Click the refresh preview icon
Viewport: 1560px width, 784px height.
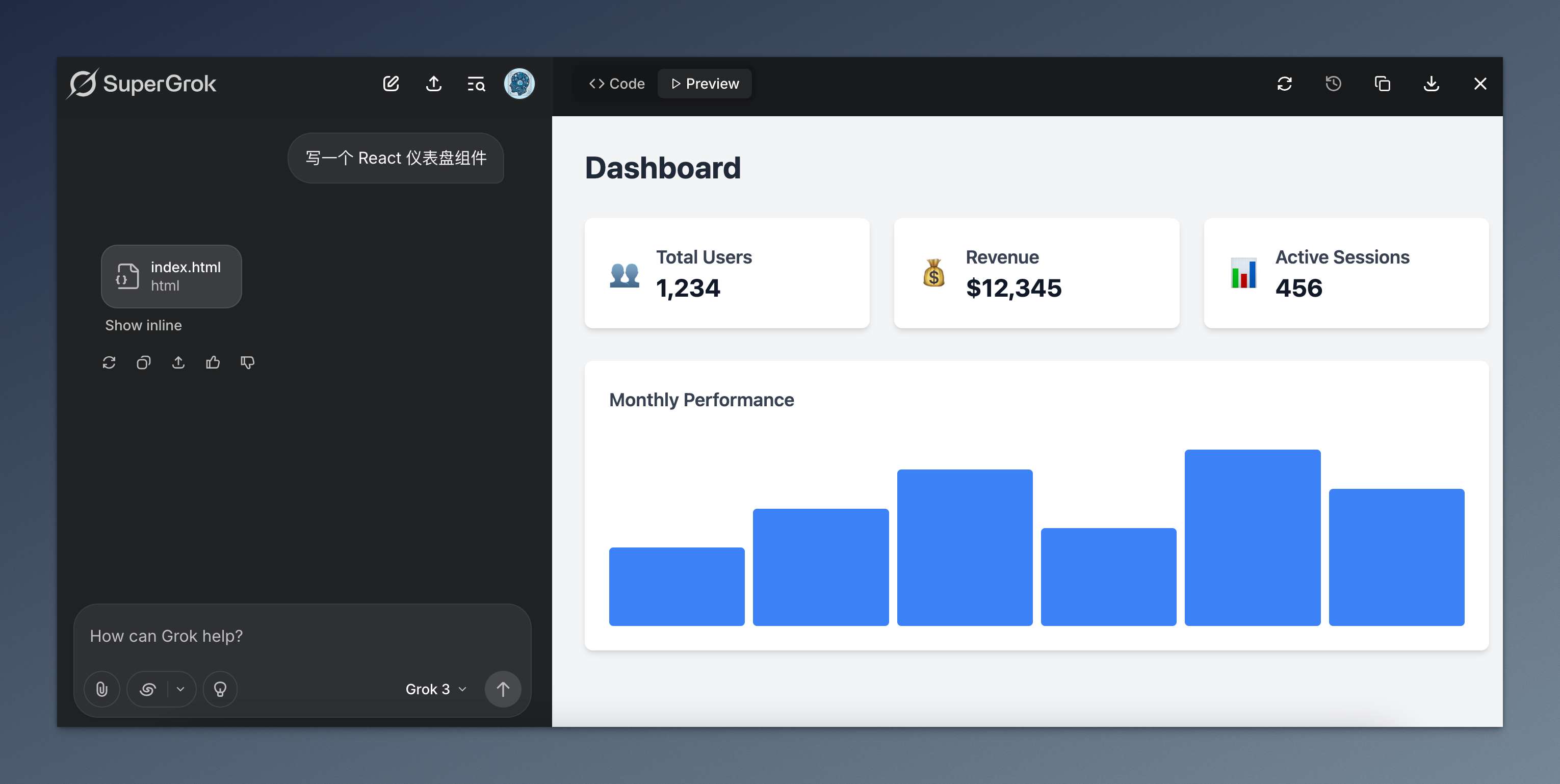pos(1285,84)
